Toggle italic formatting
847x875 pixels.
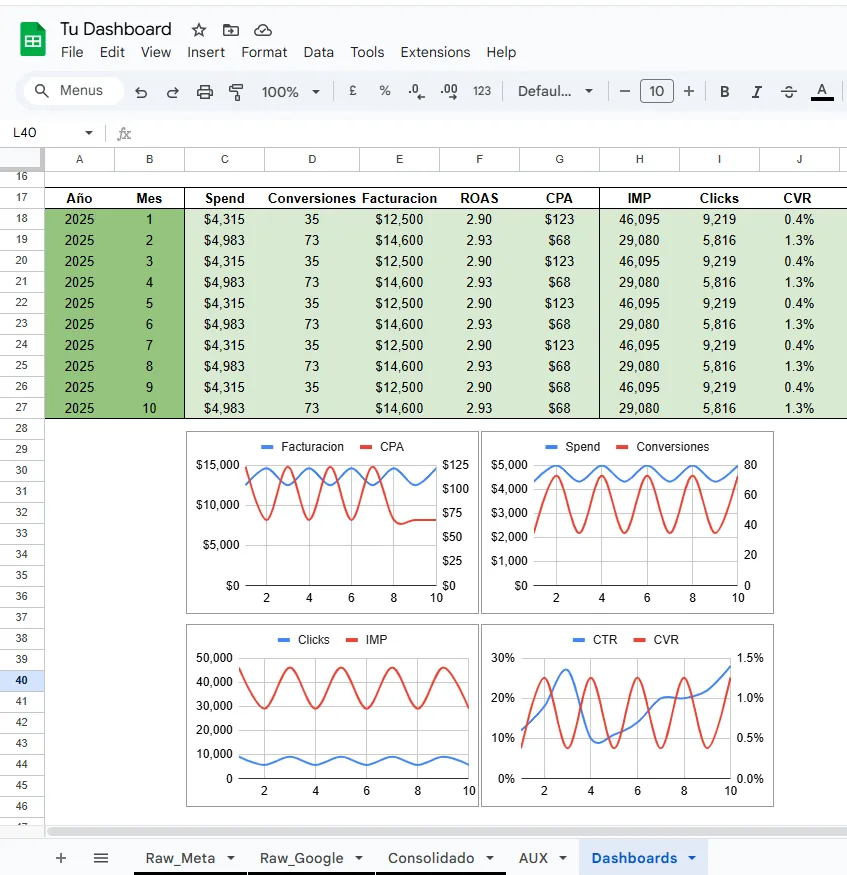pos(757,92)
